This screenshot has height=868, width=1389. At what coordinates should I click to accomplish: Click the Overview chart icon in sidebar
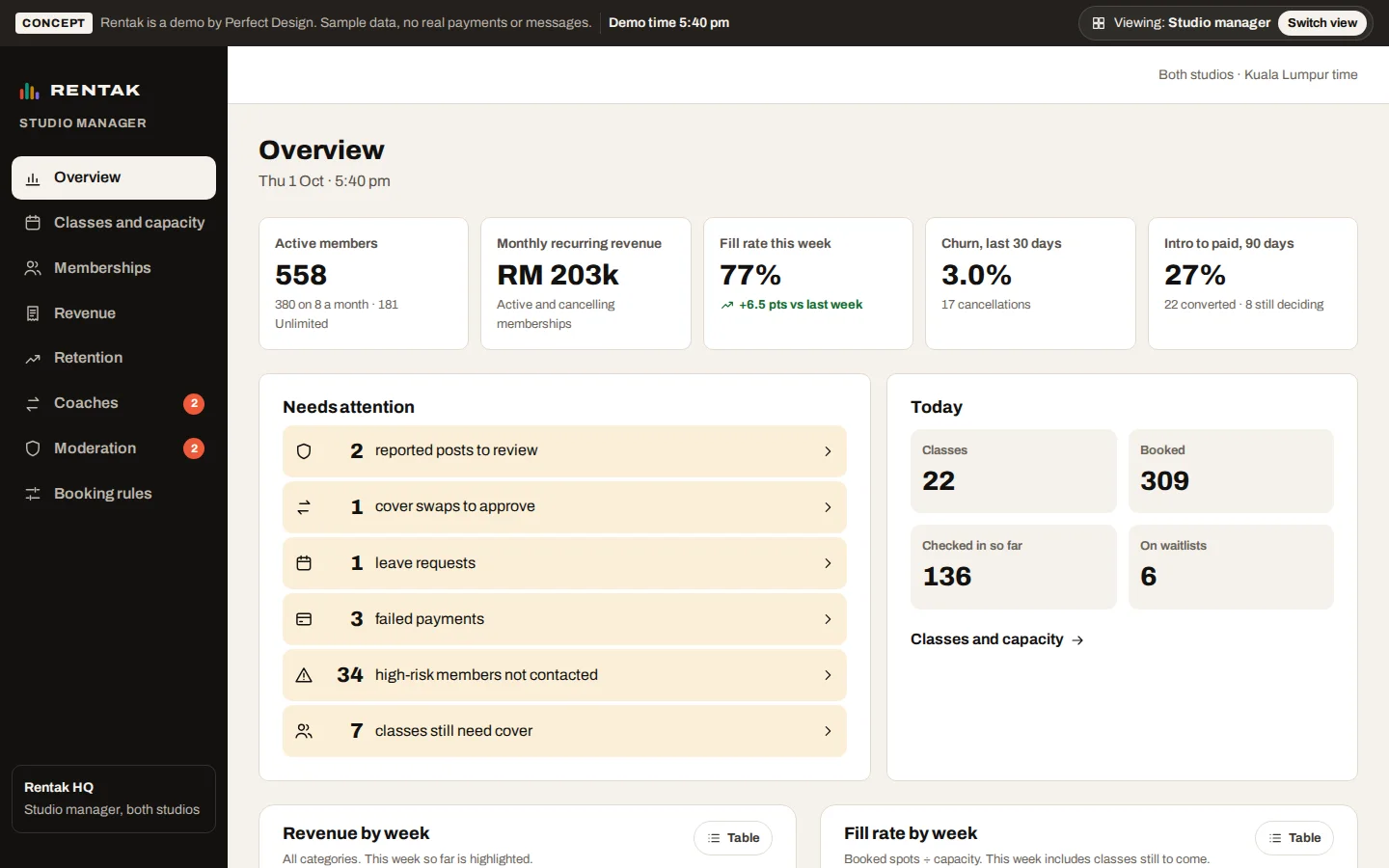(33, 178)
